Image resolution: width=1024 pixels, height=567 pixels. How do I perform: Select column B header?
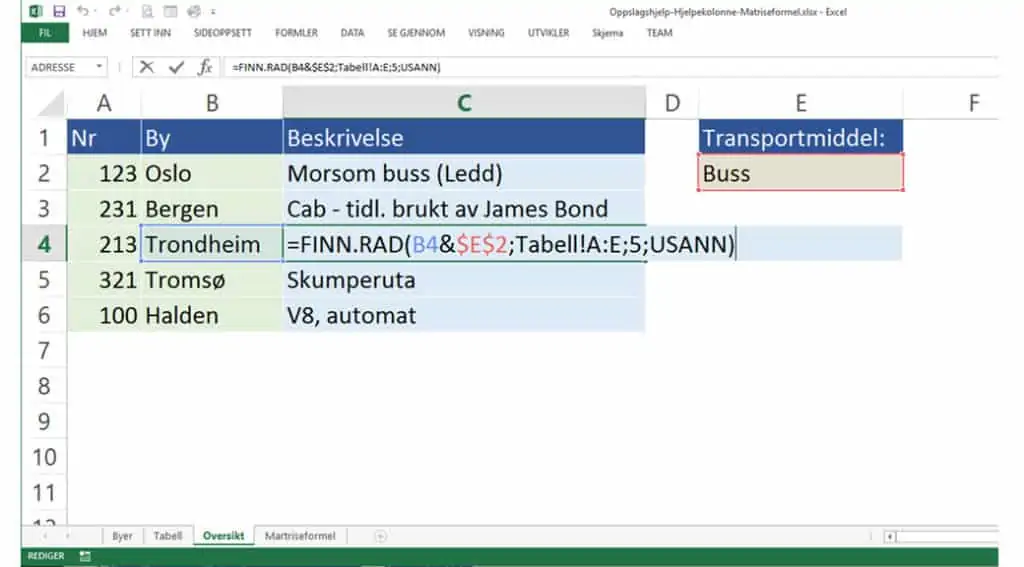click(212, 103)
